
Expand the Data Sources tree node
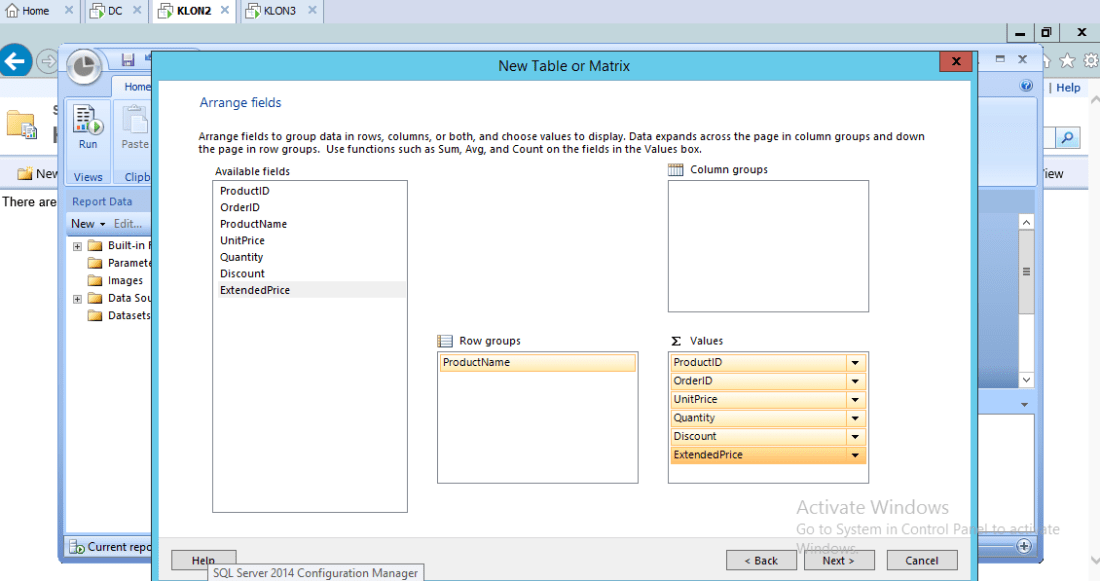[x=77, y=298]
